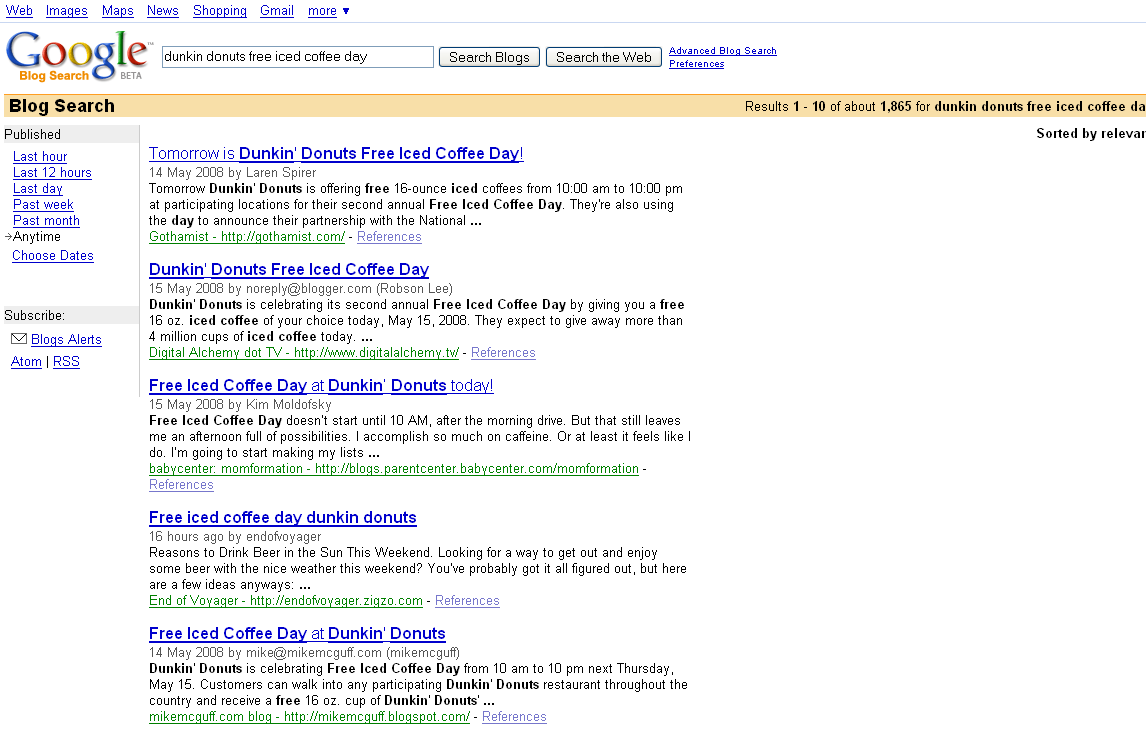Subscribe via the RSS feed link
Viewport: 1146px width, 733px height.
click(67, 362)
